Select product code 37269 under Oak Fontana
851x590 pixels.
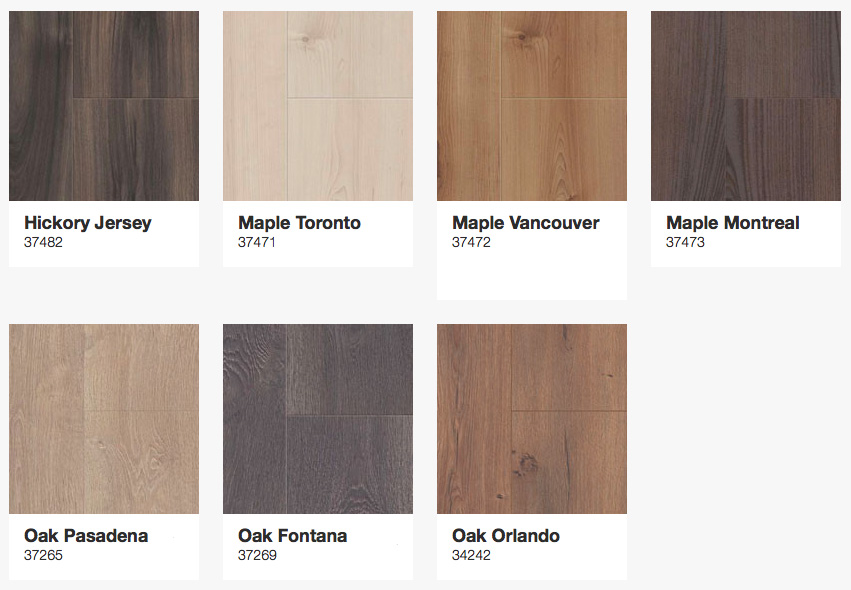pyautogui.click(x=257, y=555)
